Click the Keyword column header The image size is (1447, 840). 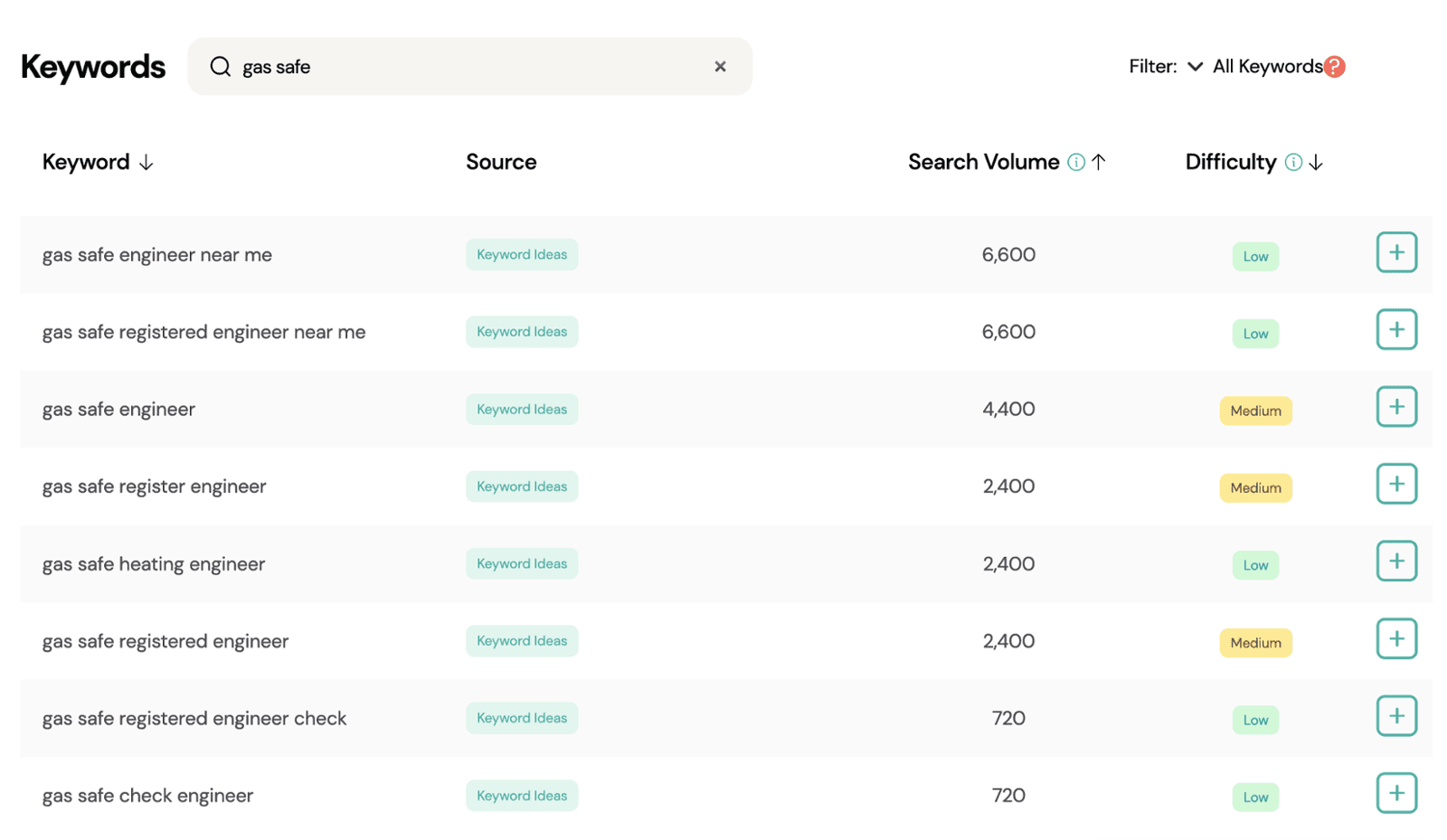coord(86,162)
